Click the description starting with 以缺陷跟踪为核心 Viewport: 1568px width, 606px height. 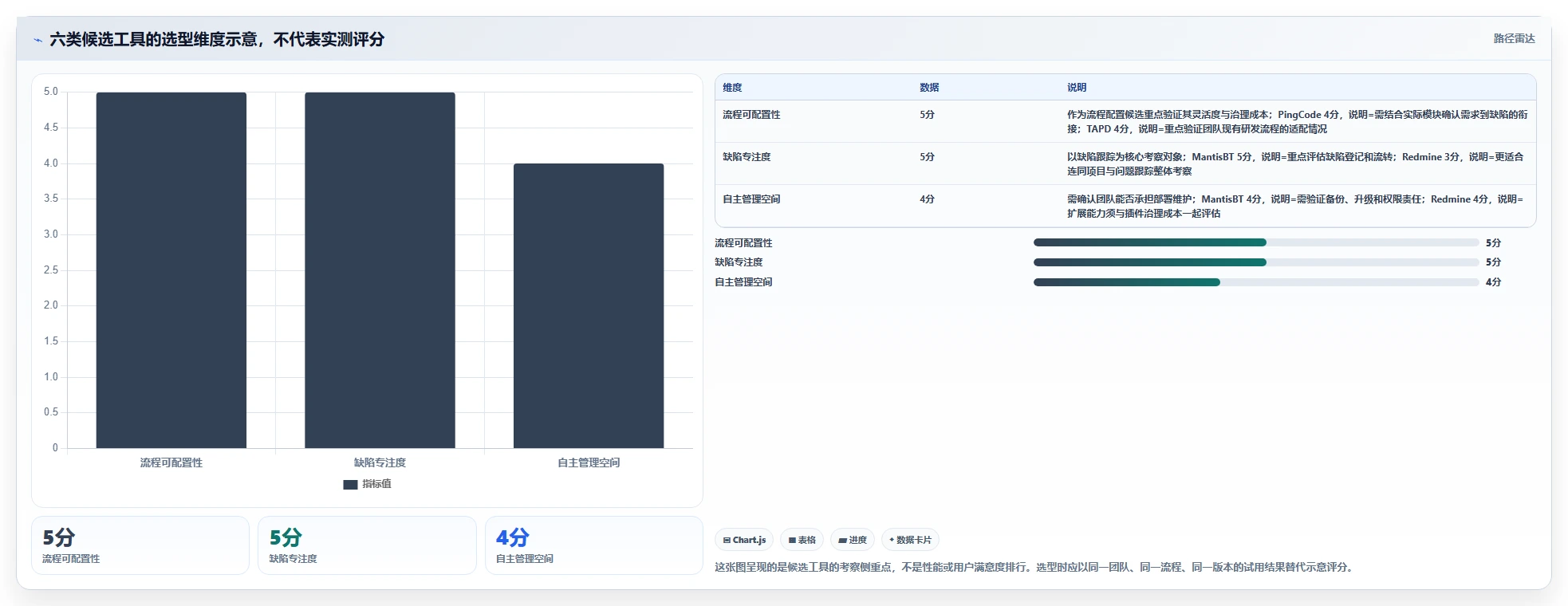(1296, 164)
